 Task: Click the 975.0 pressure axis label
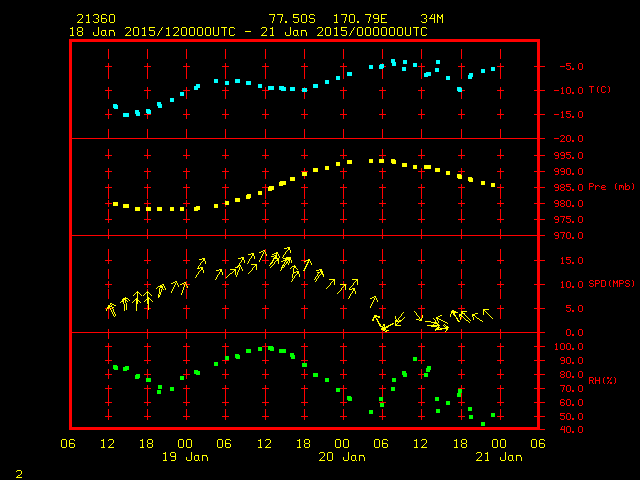pos(568,220)
